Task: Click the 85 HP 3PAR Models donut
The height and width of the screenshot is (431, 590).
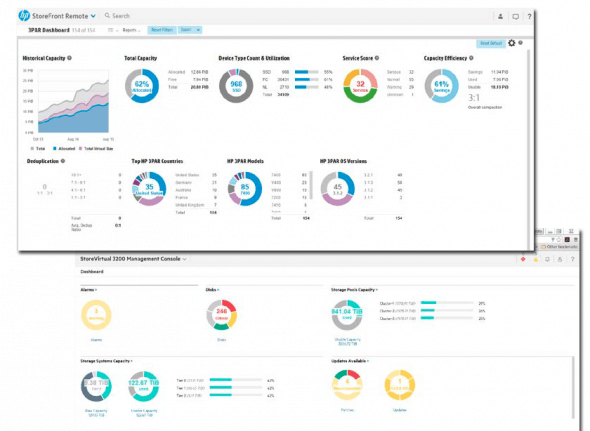Action: pos(245,189)
